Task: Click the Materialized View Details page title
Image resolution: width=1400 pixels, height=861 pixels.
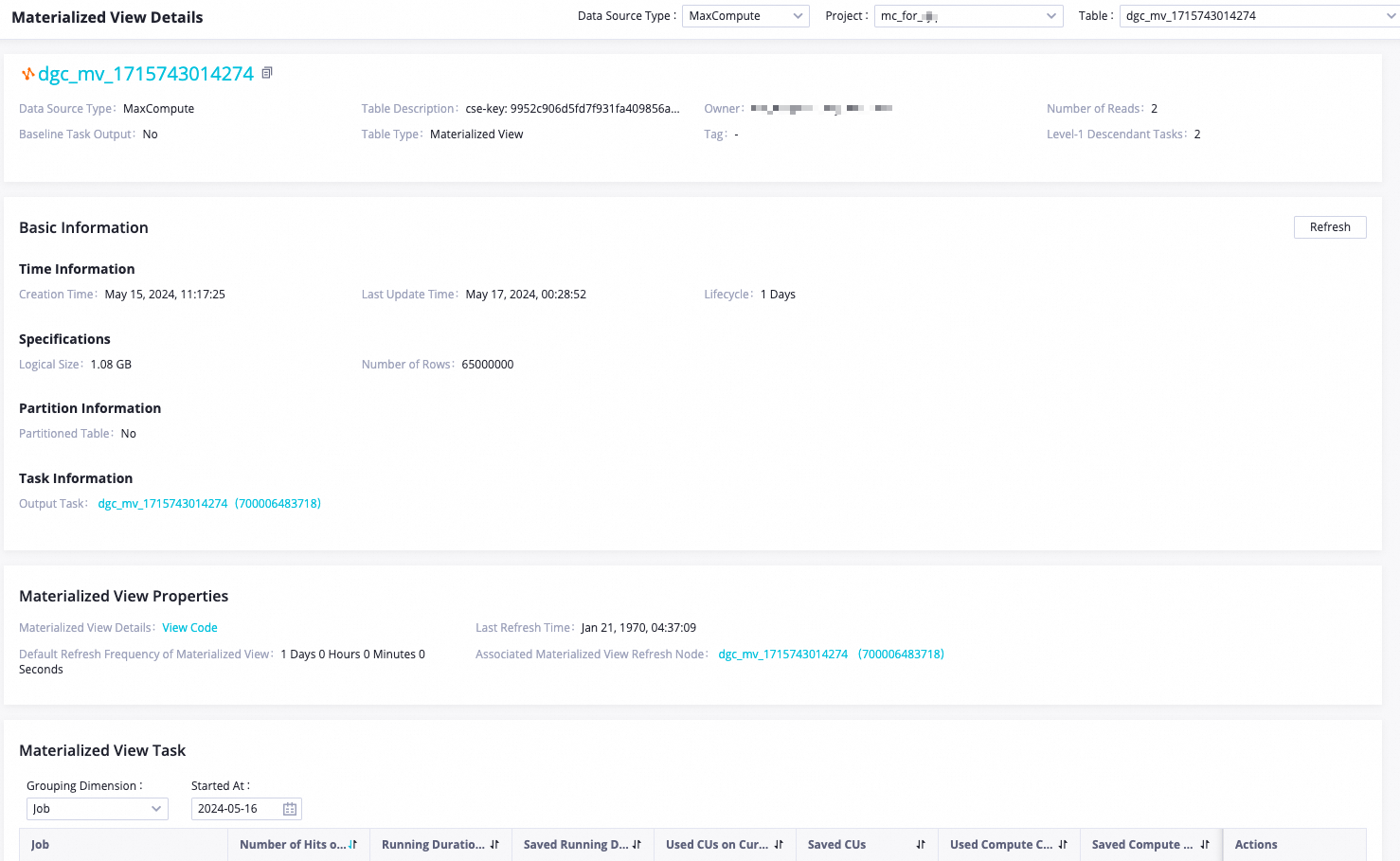Action: click(107, 17)
